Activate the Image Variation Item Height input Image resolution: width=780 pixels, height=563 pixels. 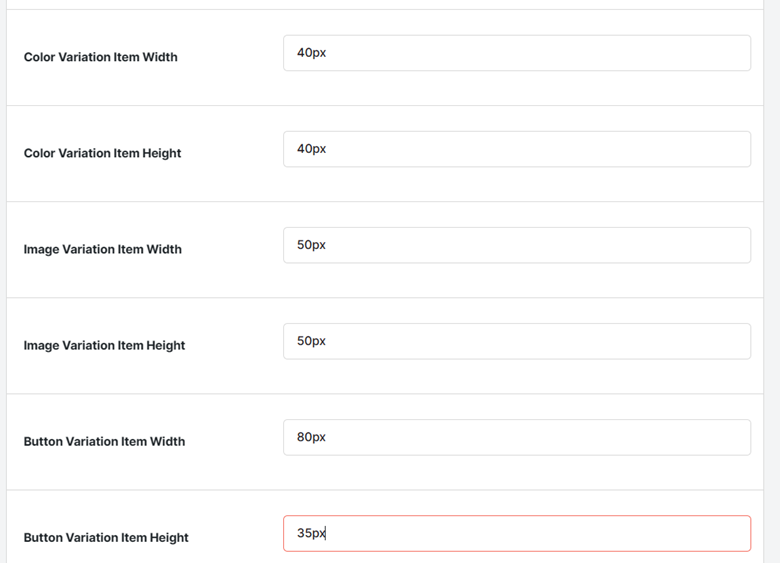[x=517, y=341]
